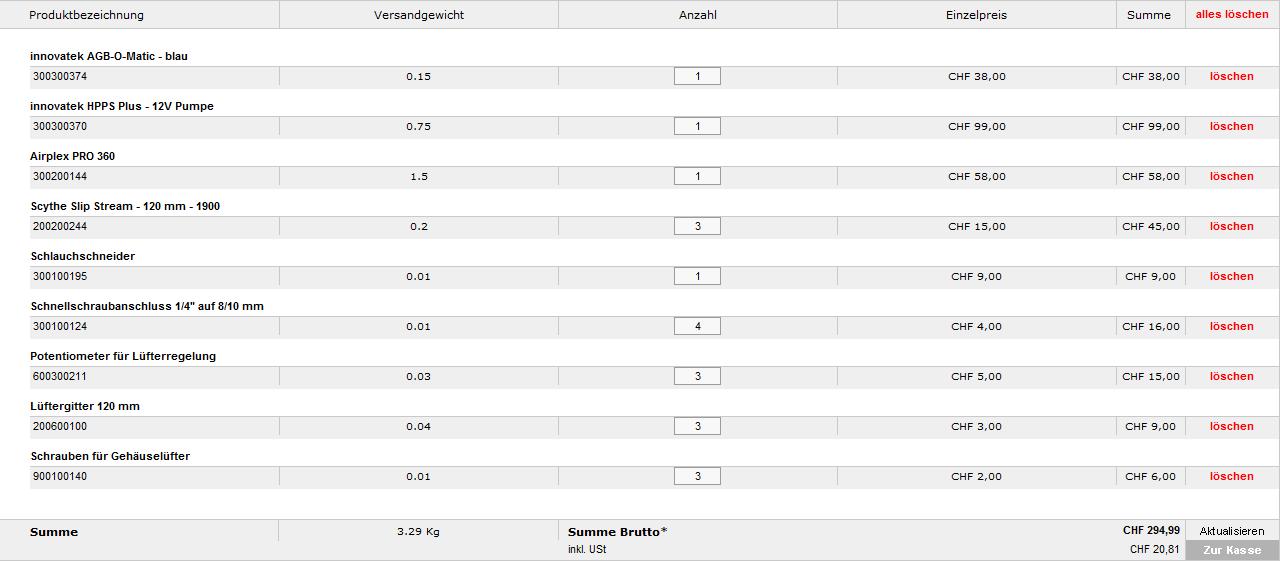
Task: Click the Aktualisieren button
Action: pyautogui.click(x=1232, y=531)
